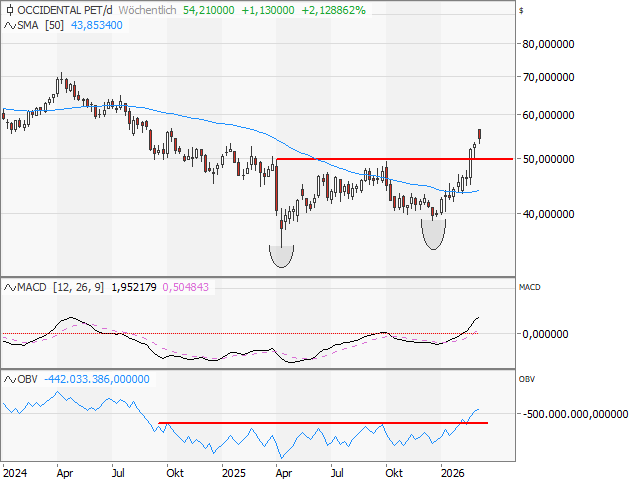The width and height of the screenshot is (640, 480).
Task: Click the MACD value 1,952179
Action: (x=133, y=287)
